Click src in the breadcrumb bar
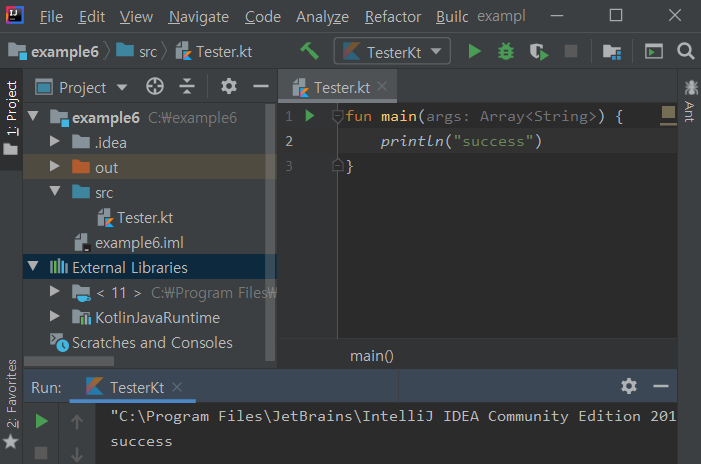Viewport: 701px width, 464px height. pyautogui.click(x=136, y=52)
